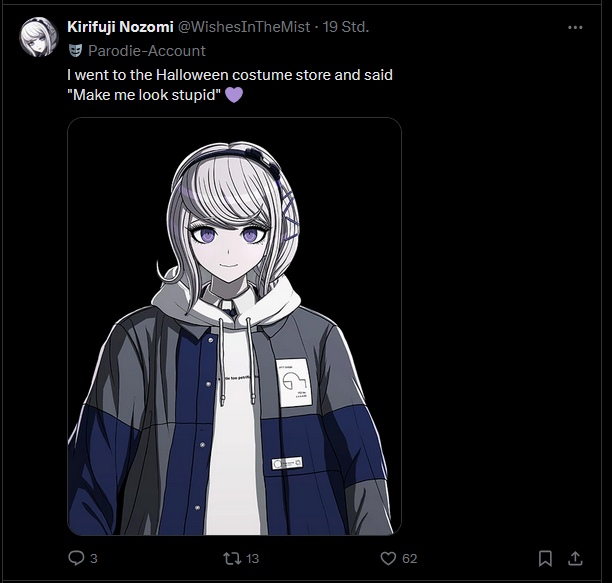The image size is (612, 583).
Task: Click the text line about the Halloween costume store
Action: [230, 75]
